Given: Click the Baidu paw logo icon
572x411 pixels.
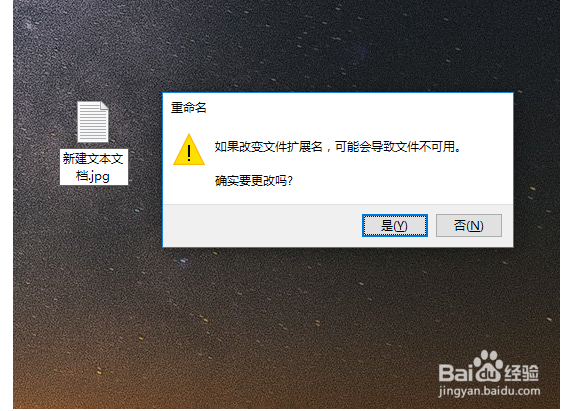Looking at the screenshot, I should (488, 366).
